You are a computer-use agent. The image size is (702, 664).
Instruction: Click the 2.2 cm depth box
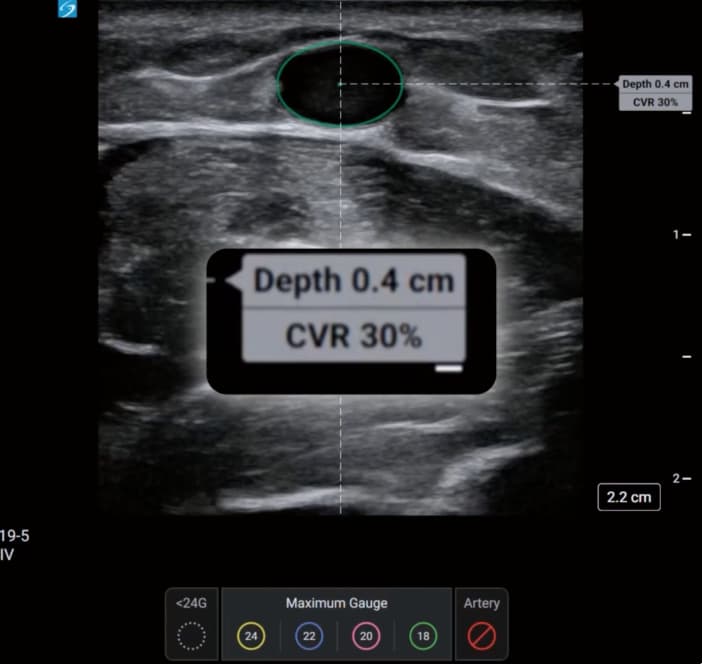[x=628, y=497]
